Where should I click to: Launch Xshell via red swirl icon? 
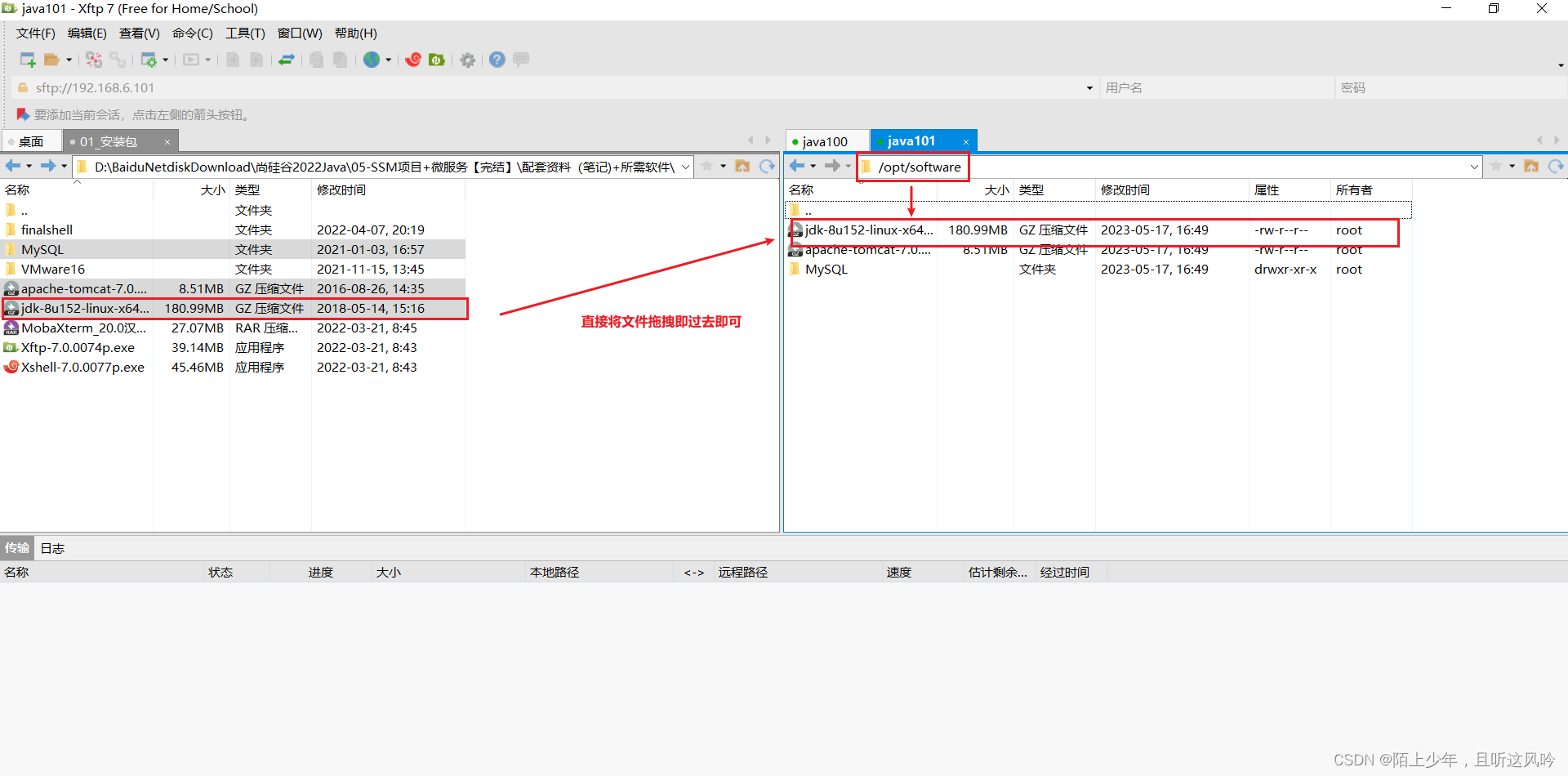[x=413, y=60]
